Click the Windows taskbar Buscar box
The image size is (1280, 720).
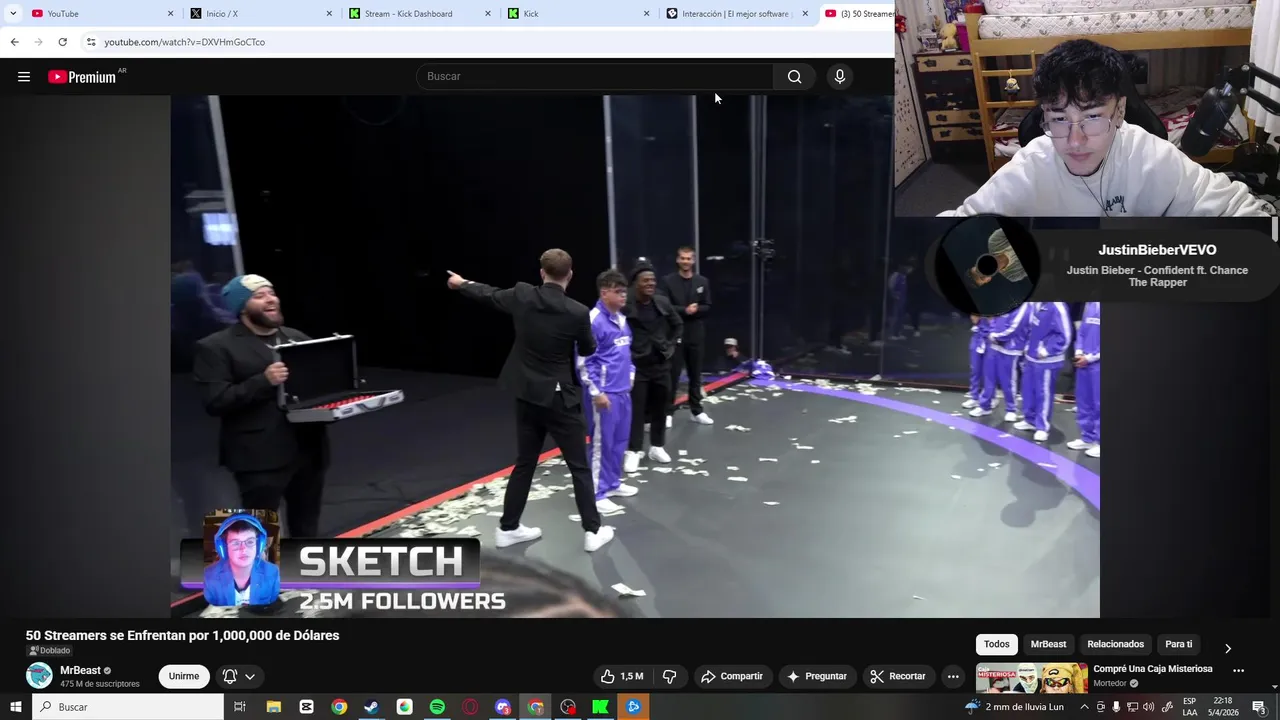pos(128,707)
